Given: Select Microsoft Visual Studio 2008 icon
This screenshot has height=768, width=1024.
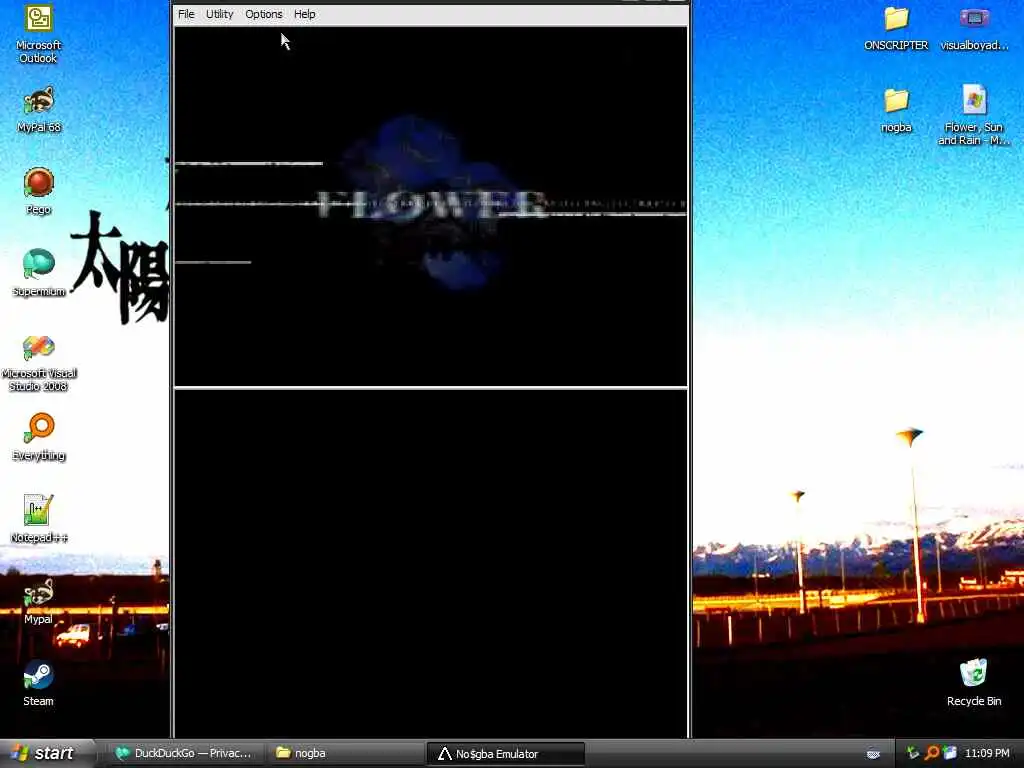Looking at the screenshot, I should (39, 363).
